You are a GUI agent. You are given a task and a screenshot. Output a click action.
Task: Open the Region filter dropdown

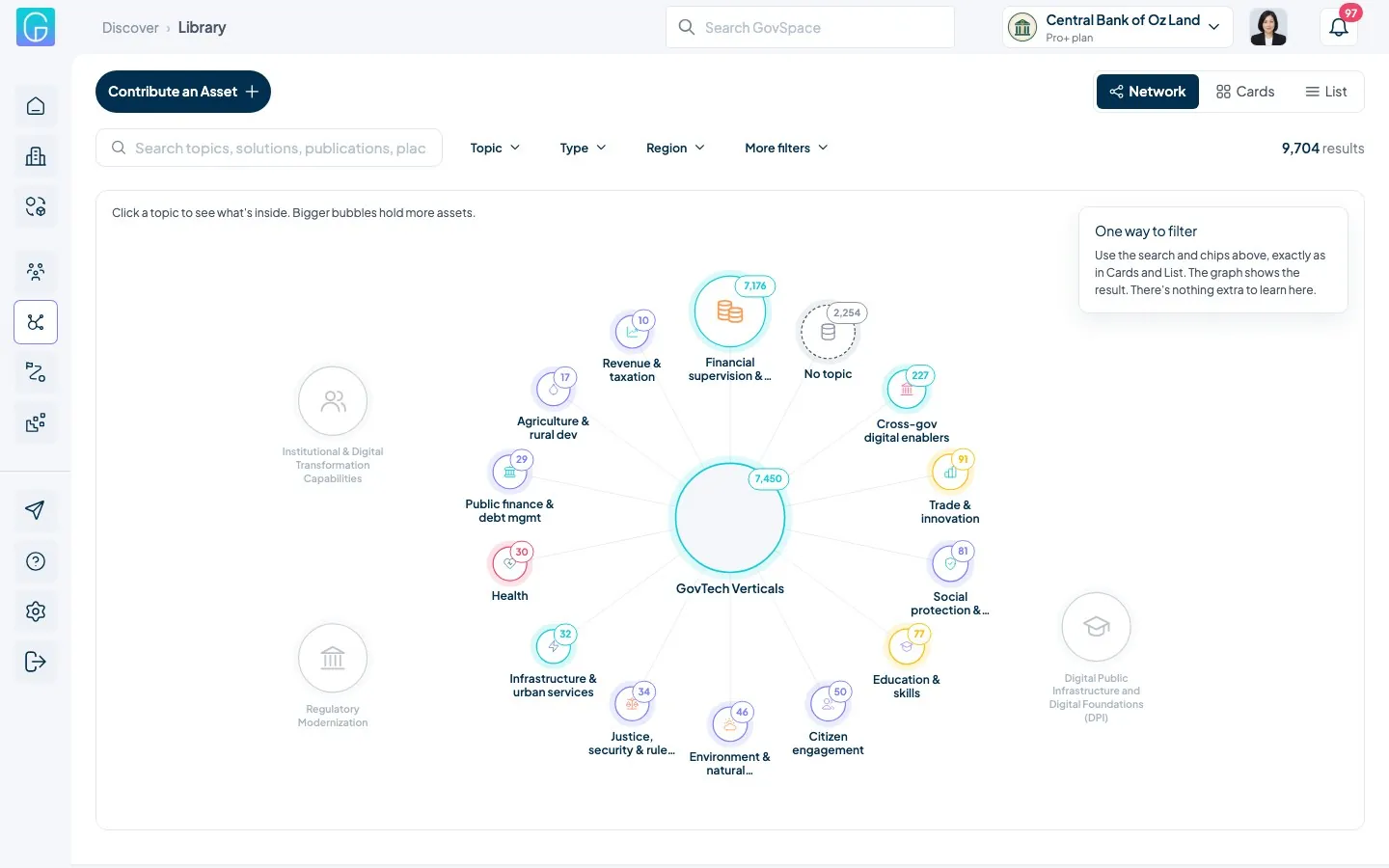click(x=675, y=148)
